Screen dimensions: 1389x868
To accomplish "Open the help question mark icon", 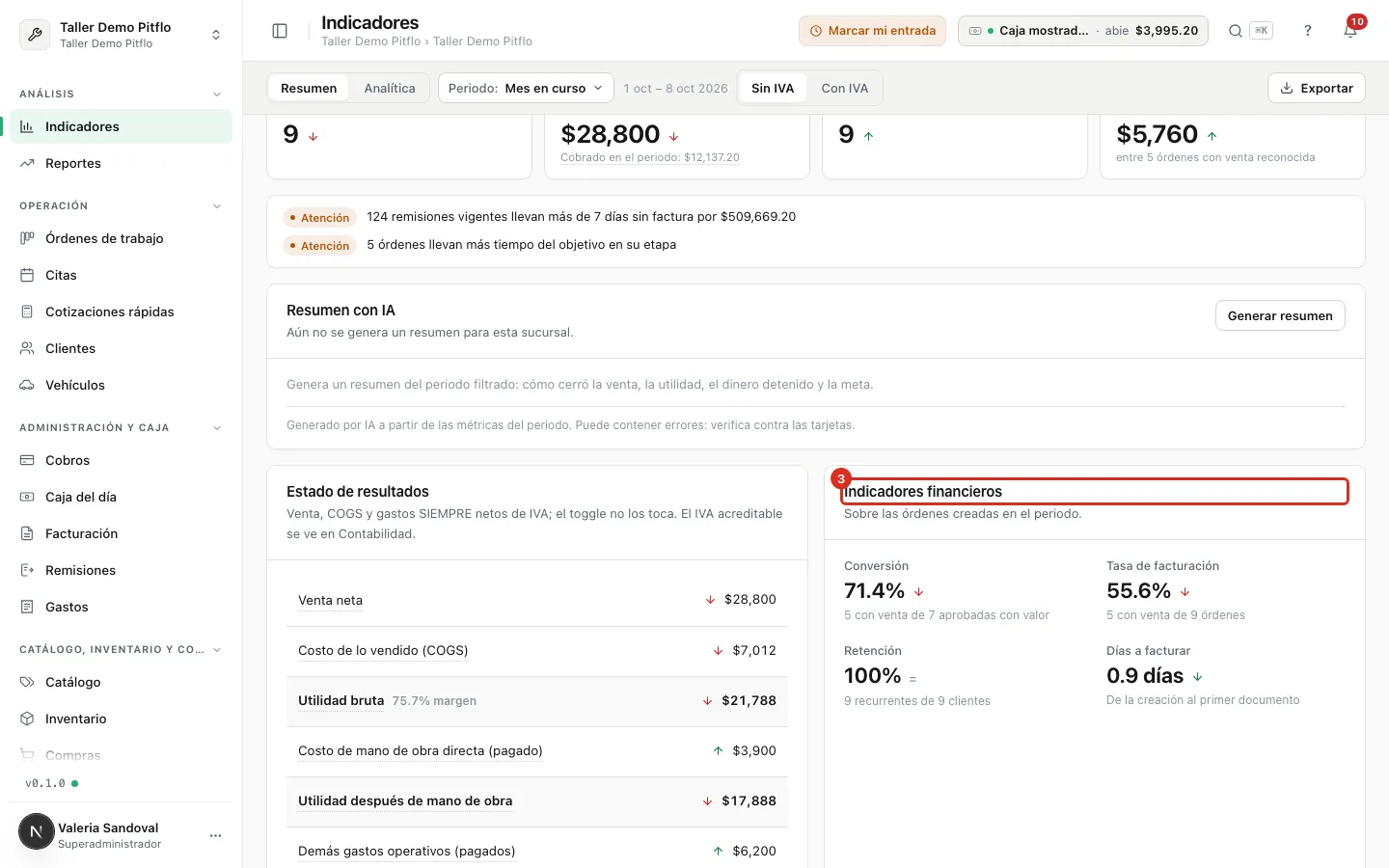I will tap(1308, 31).
